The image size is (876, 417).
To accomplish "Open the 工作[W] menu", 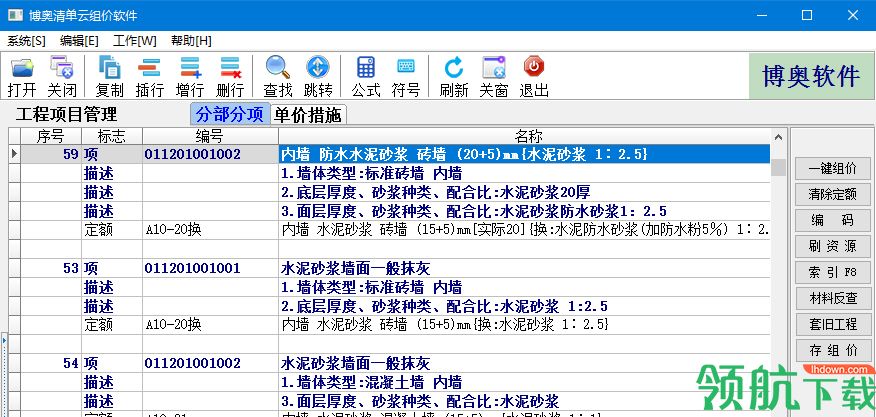I will (x=135, y=41).
